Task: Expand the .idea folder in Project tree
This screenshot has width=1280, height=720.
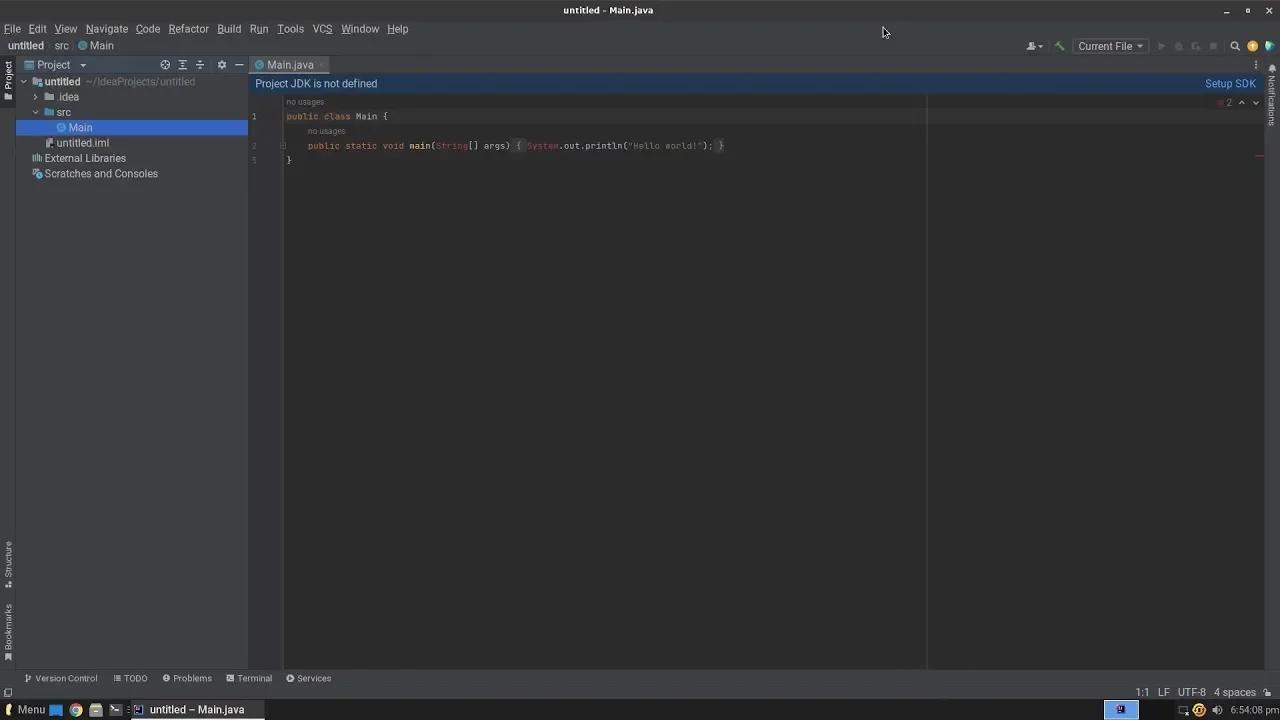Action: point(36,97)
